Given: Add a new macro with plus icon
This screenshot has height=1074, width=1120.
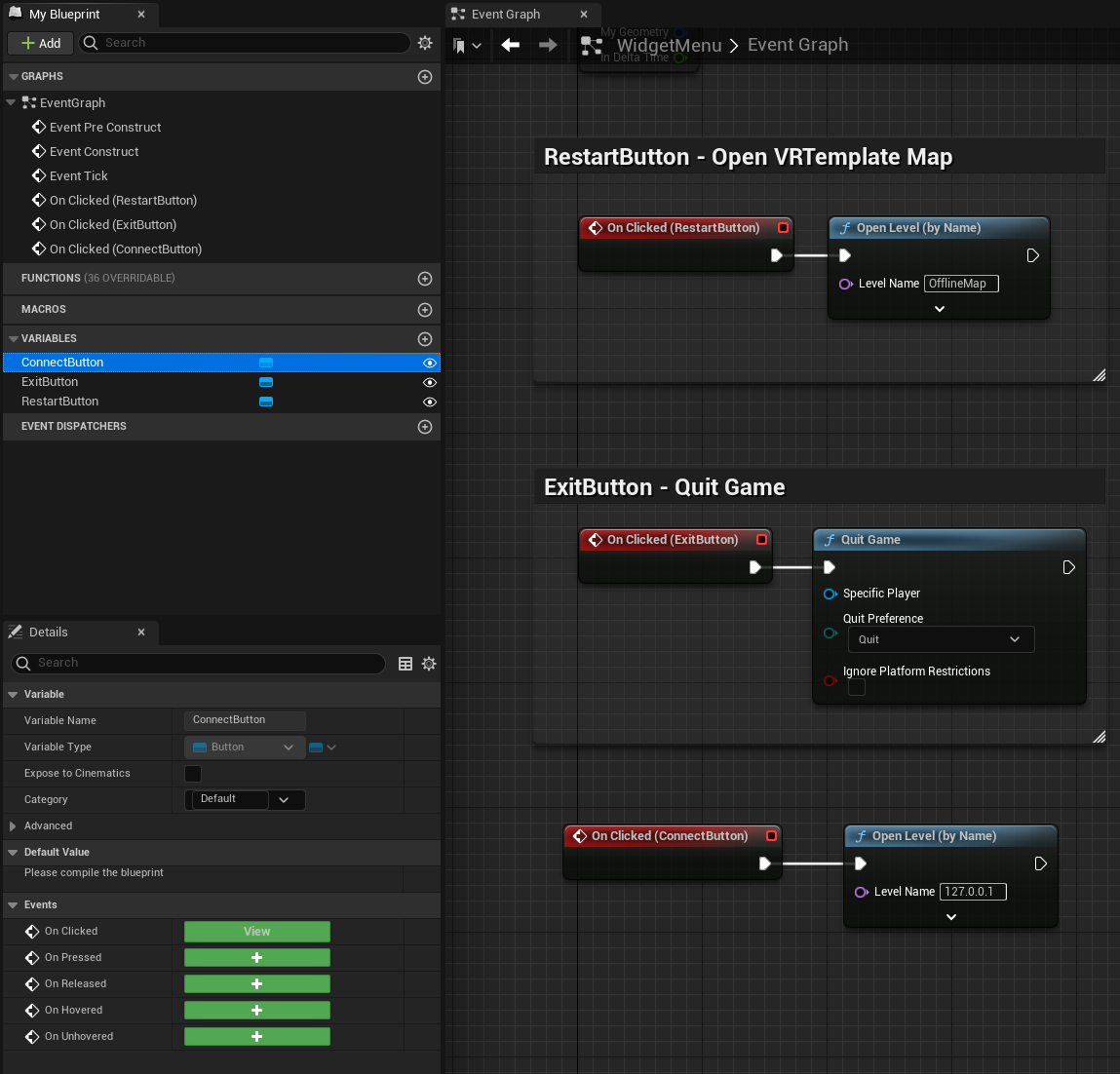Looking at the screenshot, I should pyautogui.click(x=425, y=310).
